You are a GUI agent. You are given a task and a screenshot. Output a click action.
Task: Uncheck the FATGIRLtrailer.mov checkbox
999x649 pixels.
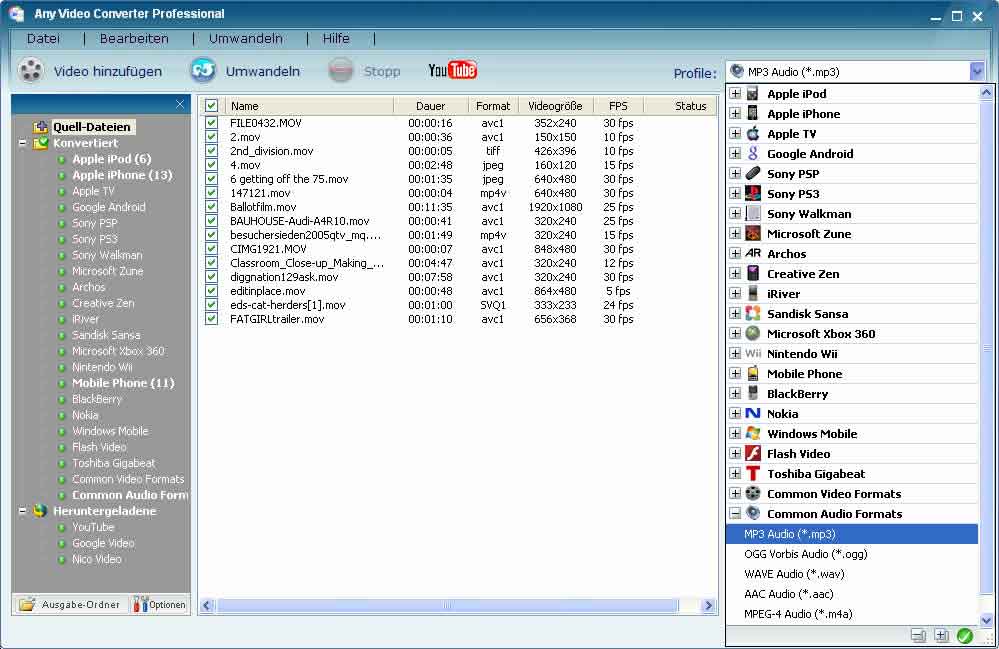pos(212,318)
